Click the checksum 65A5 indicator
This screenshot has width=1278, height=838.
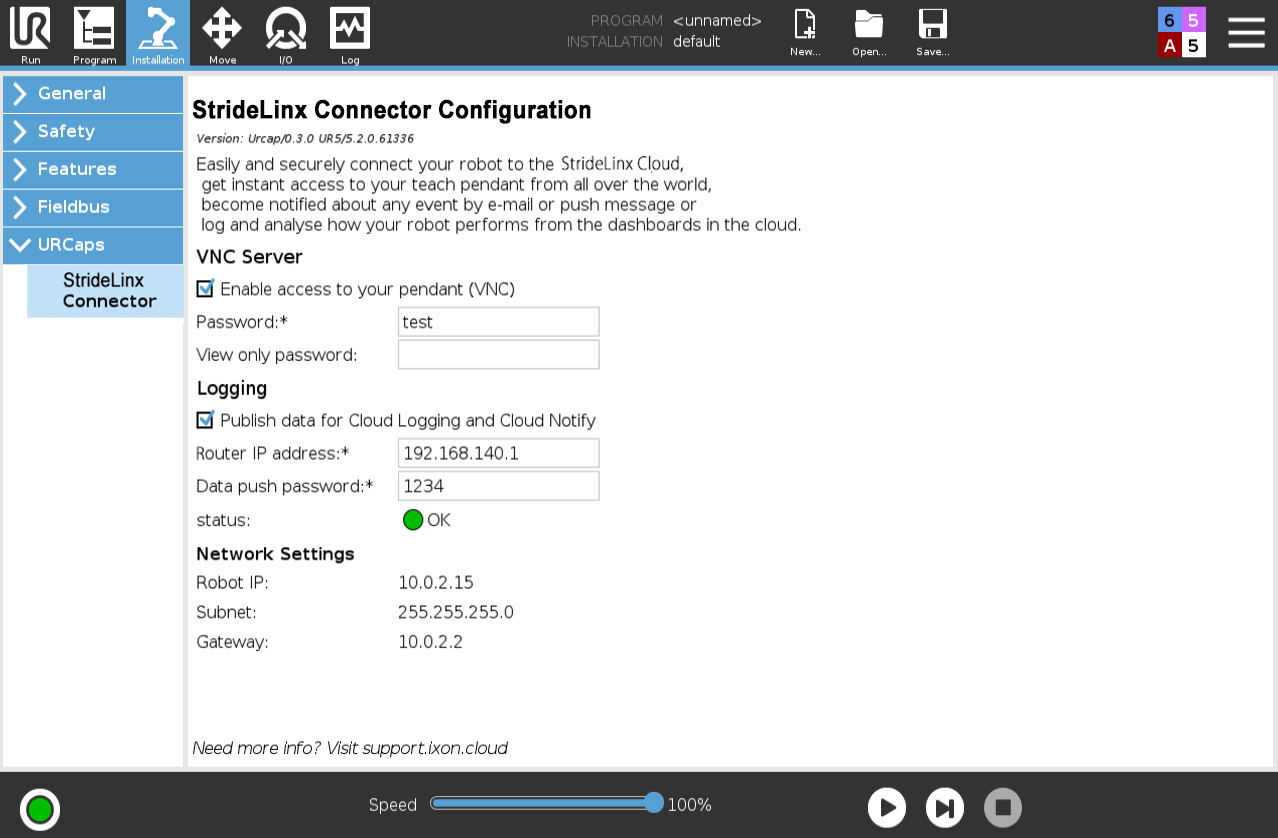click(x=1182, y=32)
